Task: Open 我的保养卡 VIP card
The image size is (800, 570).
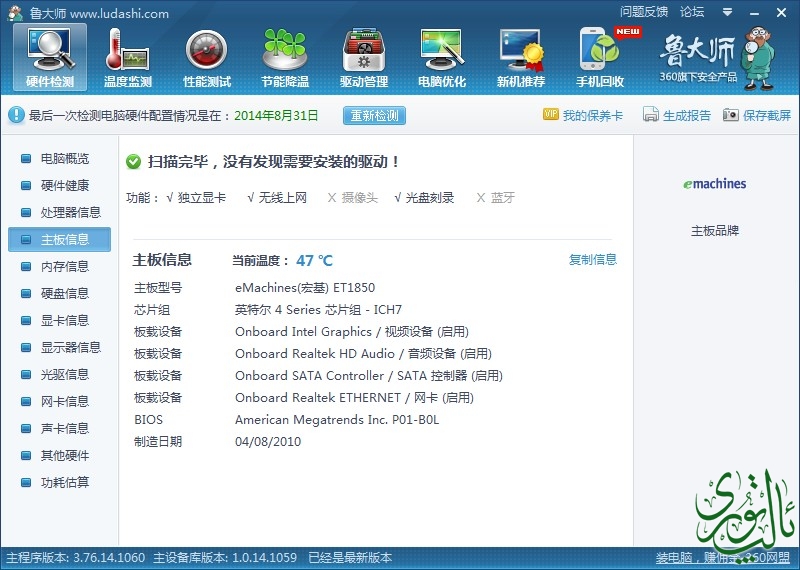Action: pyautogui.click(x=592, y=116)
